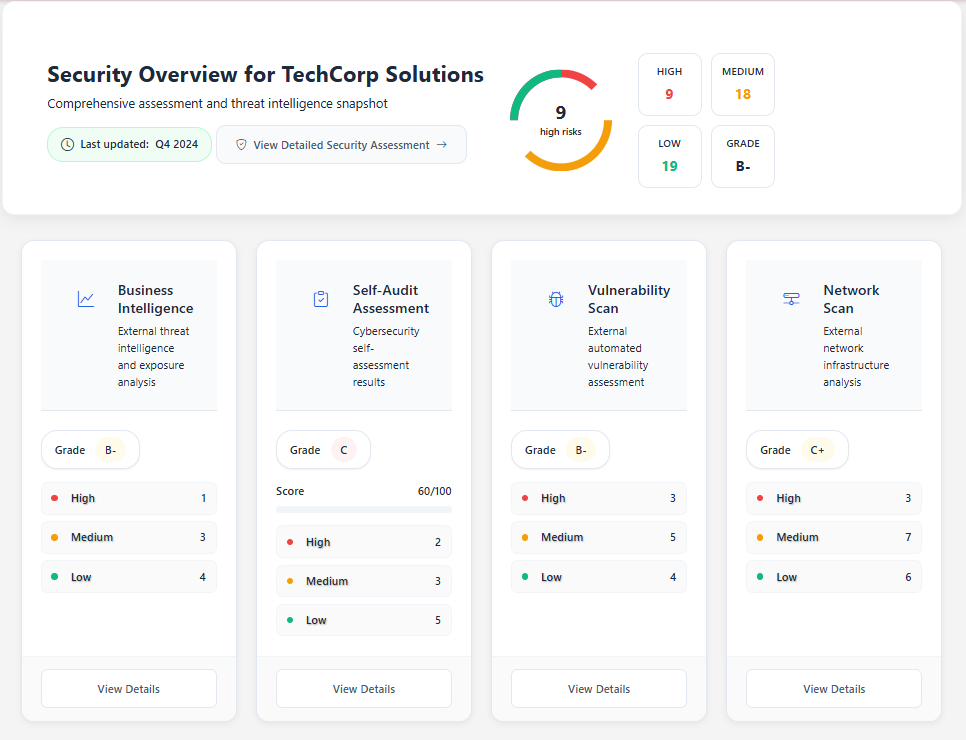
Task: Open View Detailed Security Assessment
Action: click(x=341, y=145)
